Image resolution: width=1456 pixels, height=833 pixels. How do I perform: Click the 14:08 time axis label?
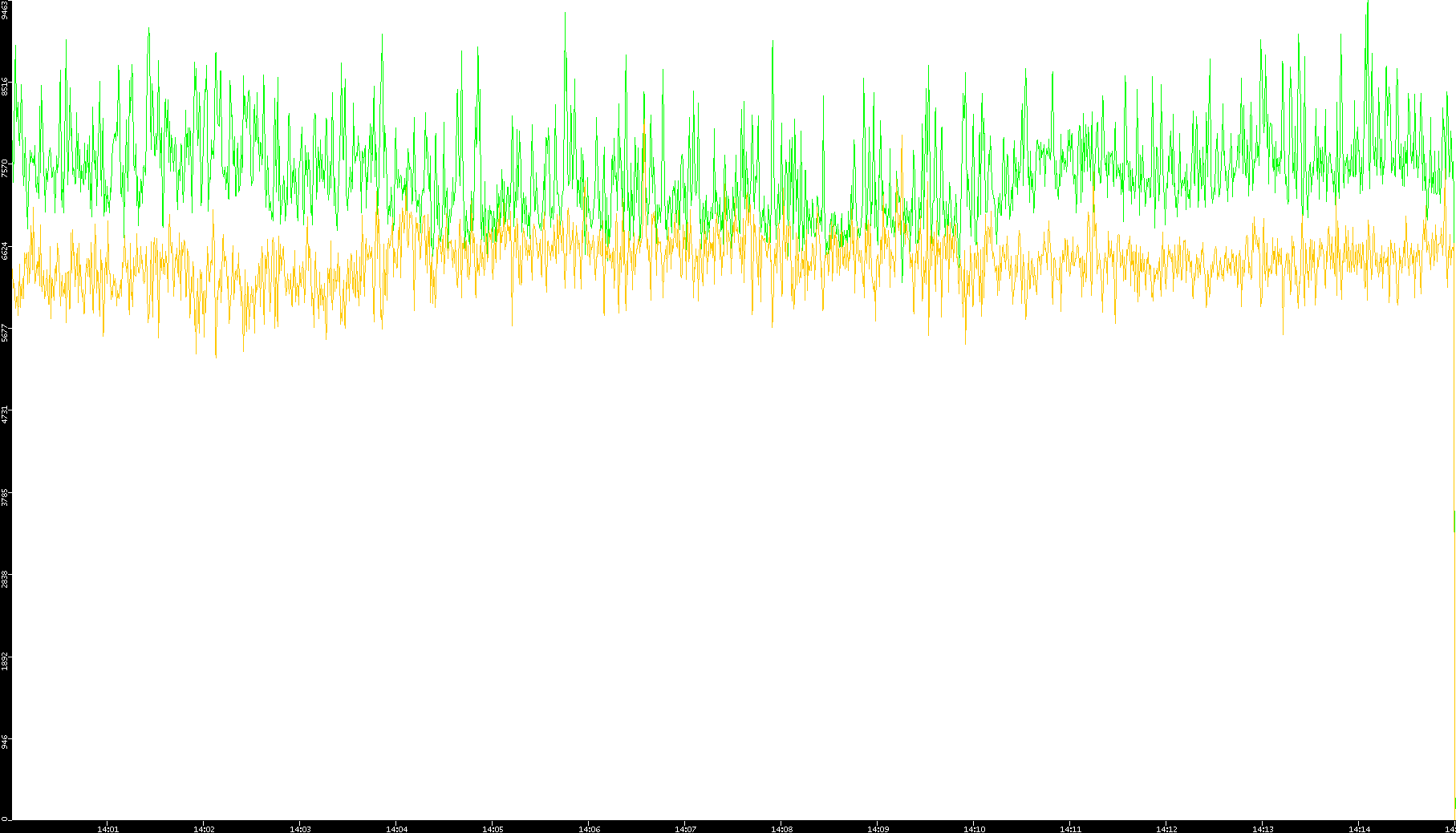tap(781, 828)
